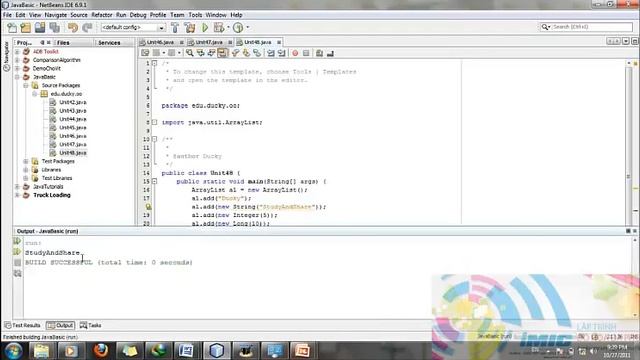Click the editor Find Selection magnifier icon

pyautogui.click(x=189, y=53)
